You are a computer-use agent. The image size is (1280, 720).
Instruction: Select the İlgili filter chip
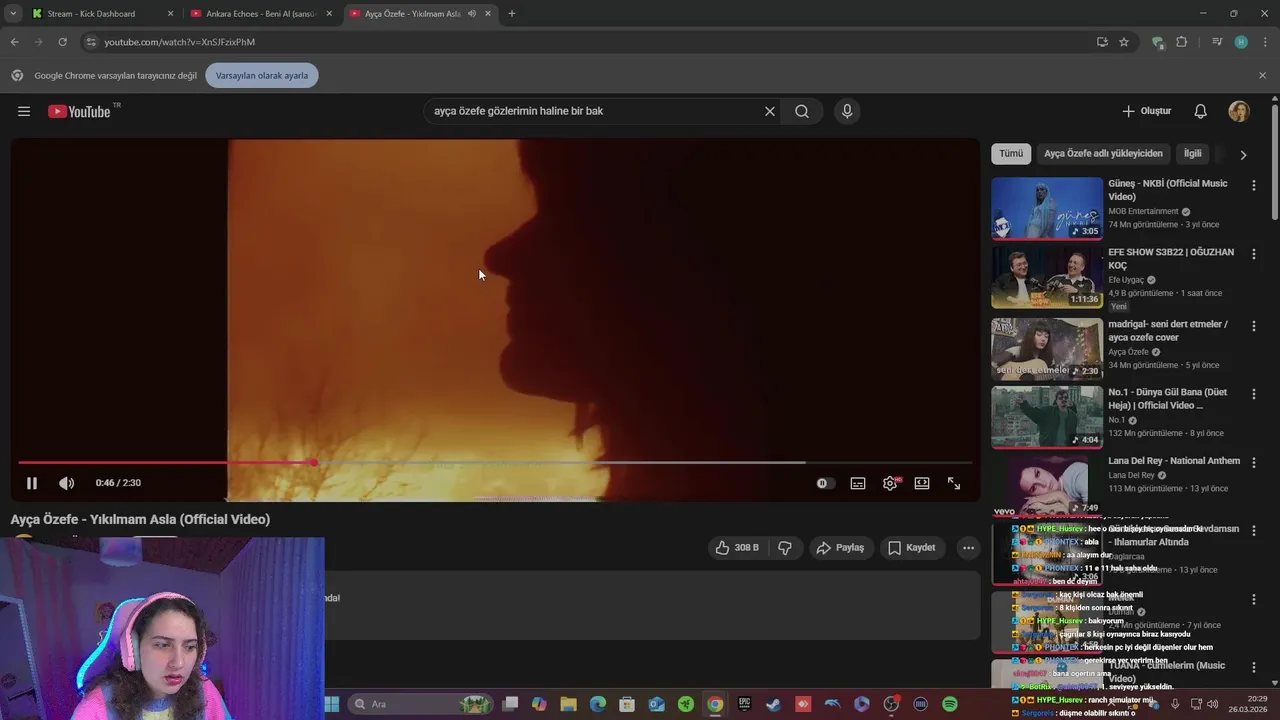1193,154
